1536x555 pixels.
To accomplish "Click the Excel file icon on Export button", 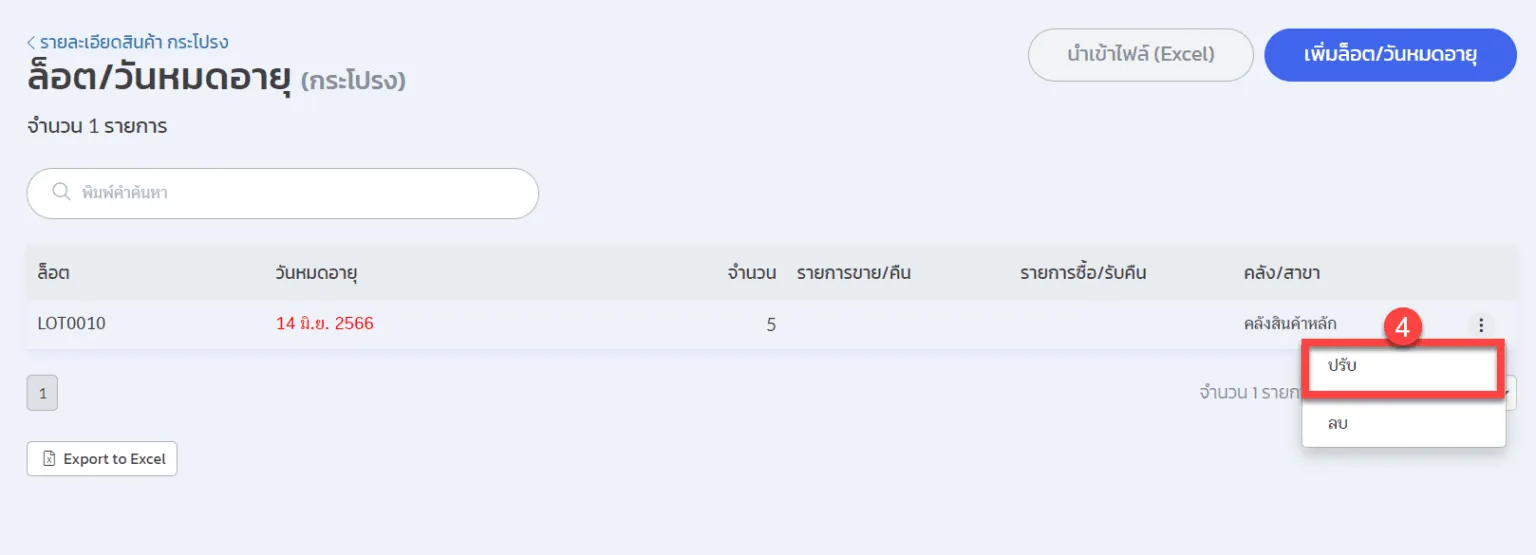I will click(x=48, y=459).
